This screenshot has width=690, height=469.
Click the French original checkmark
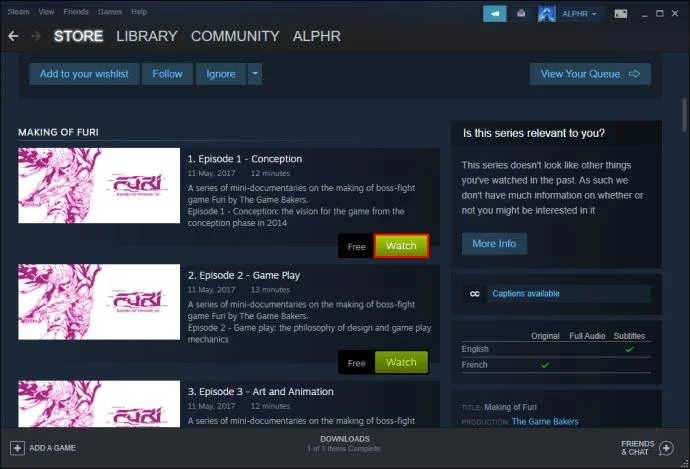pyautogui.click(x=545, y=365)
